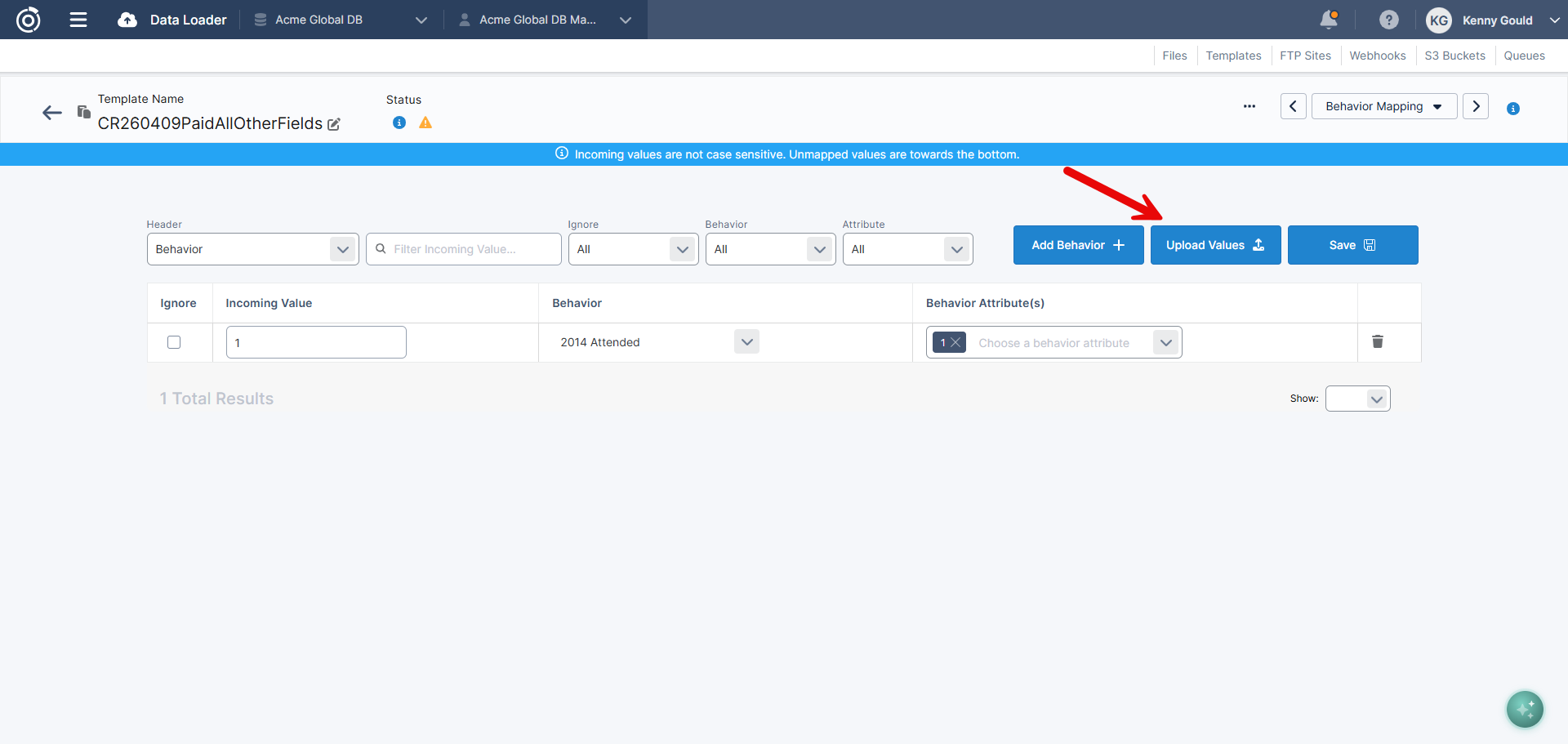Switch to the Templates tab
The height and width of the screenshot is (744, 1568).
tap(1233, 56)
